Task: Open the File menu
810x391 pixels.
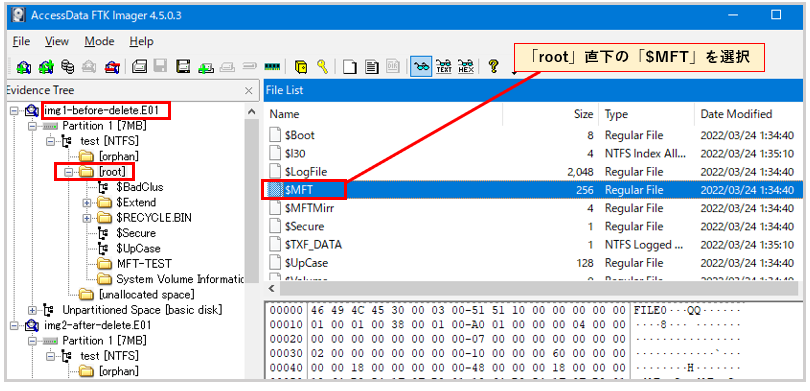Action: tap(21, 41)
